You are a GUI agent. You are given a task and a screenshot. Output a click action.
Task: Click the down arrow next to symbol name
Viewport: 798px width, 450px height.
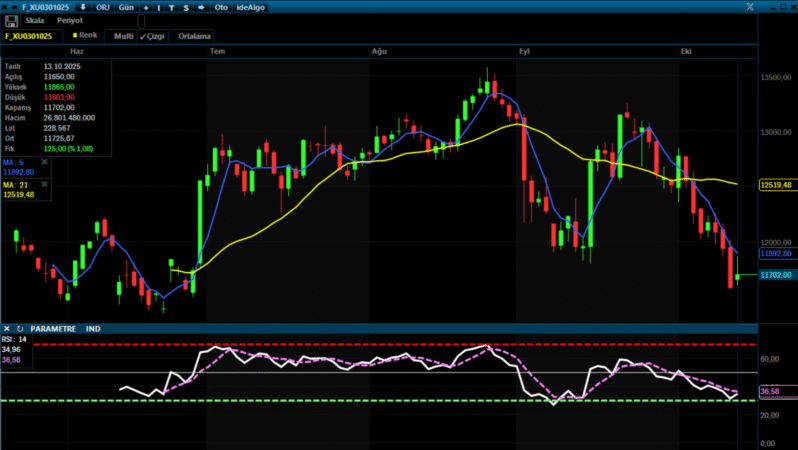tap(82, 7)
